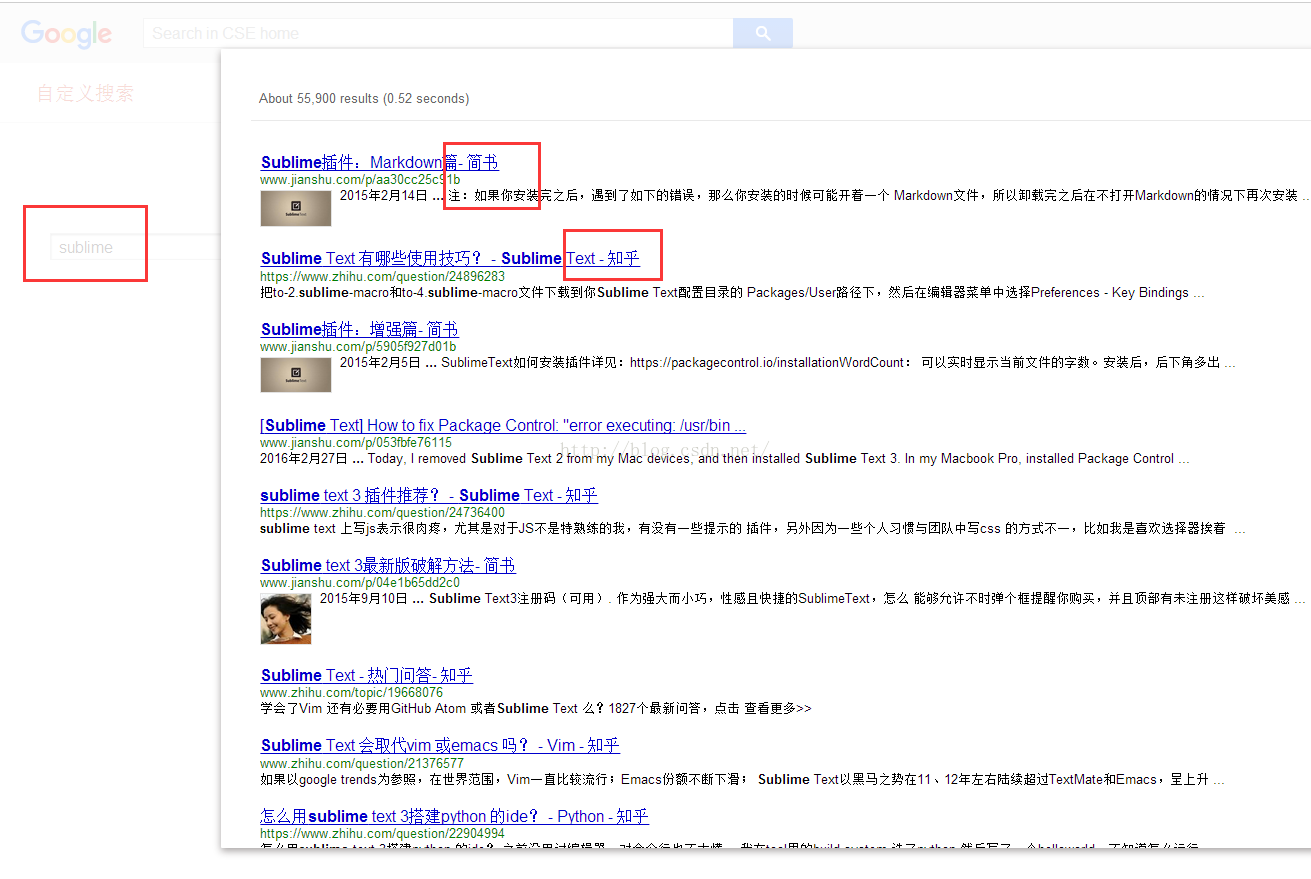
Task: Click the blue magnifier search button
Action: pos(763,33)
